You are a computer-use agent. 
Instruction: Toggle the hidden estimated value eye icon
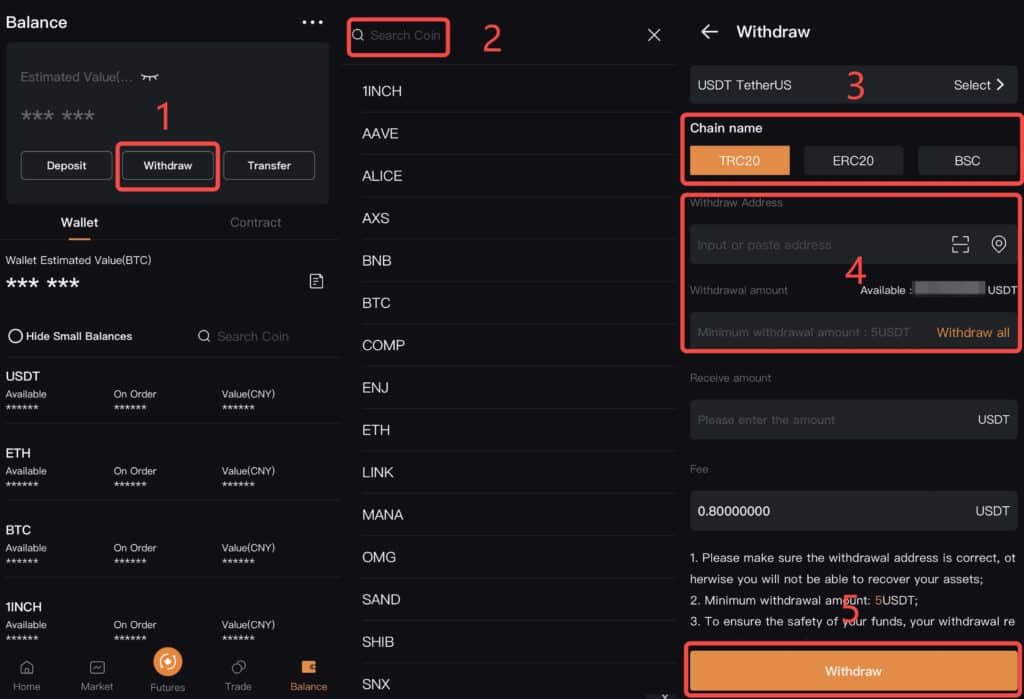(150, 77)
